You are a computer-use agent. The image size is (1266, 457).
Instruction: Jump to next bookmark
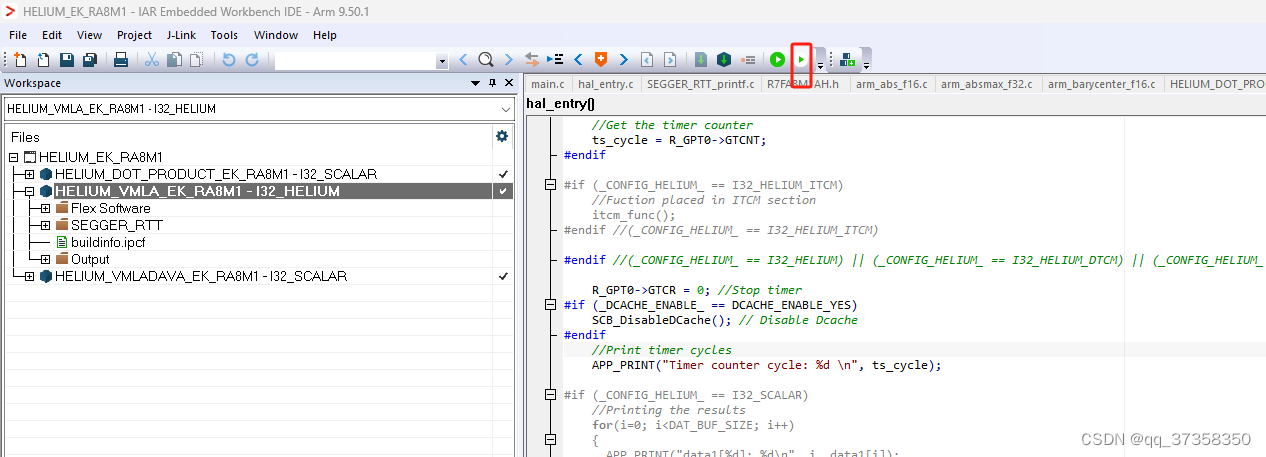624,60
